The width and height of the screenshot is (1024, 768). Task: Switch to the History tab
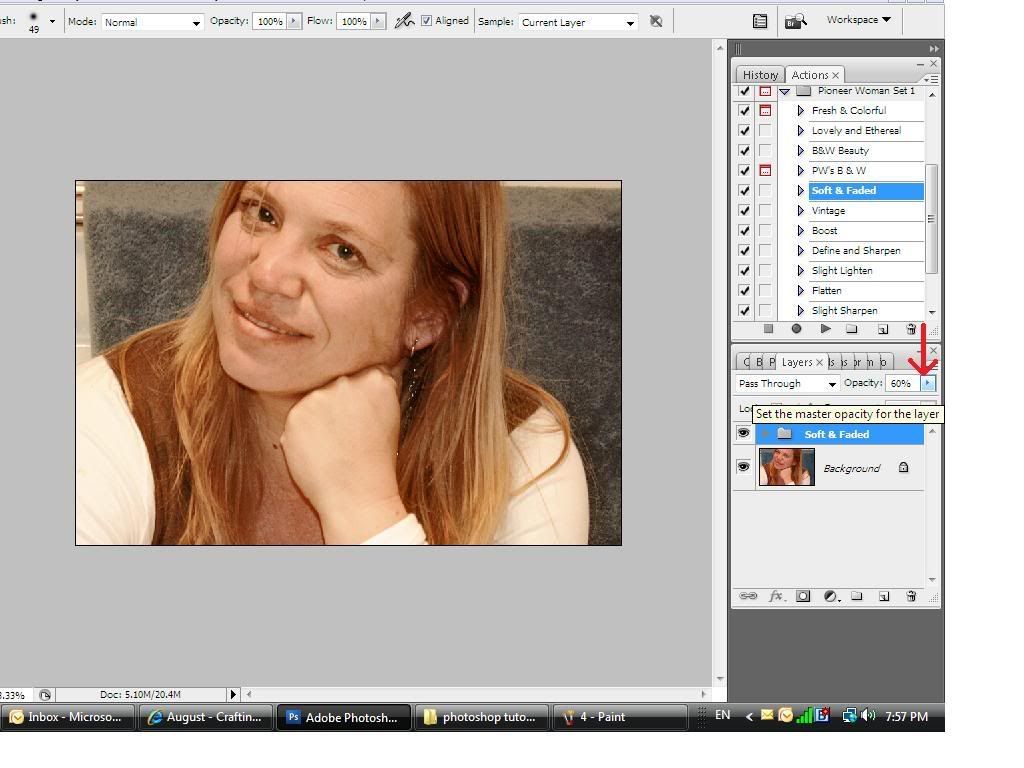pos(759,75)
